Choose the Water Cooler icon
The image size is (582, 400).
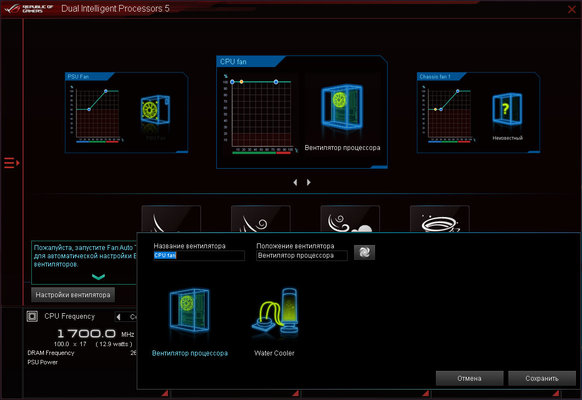(x=275, y=311)
